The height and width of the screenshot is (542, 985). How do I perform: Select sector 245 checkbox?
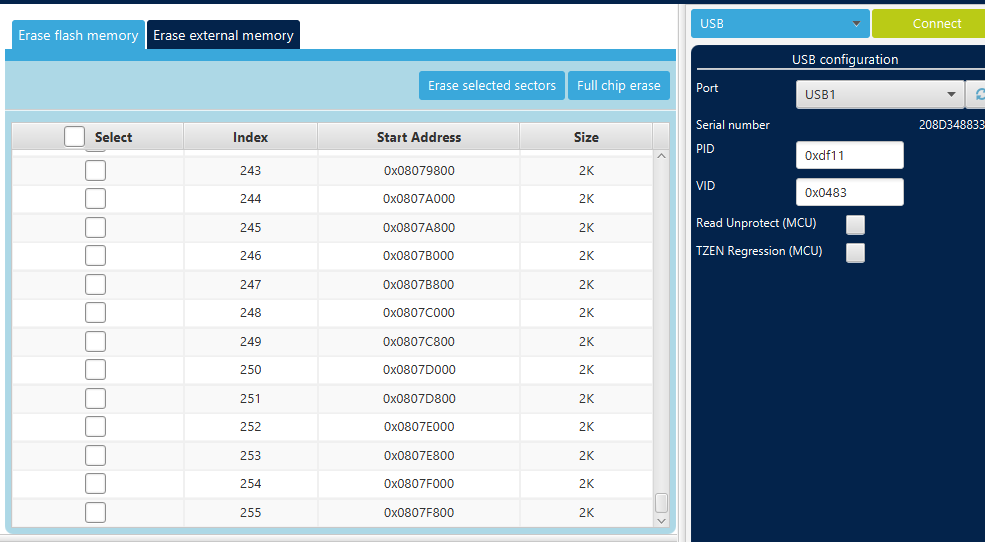click(x=95, y=227)
